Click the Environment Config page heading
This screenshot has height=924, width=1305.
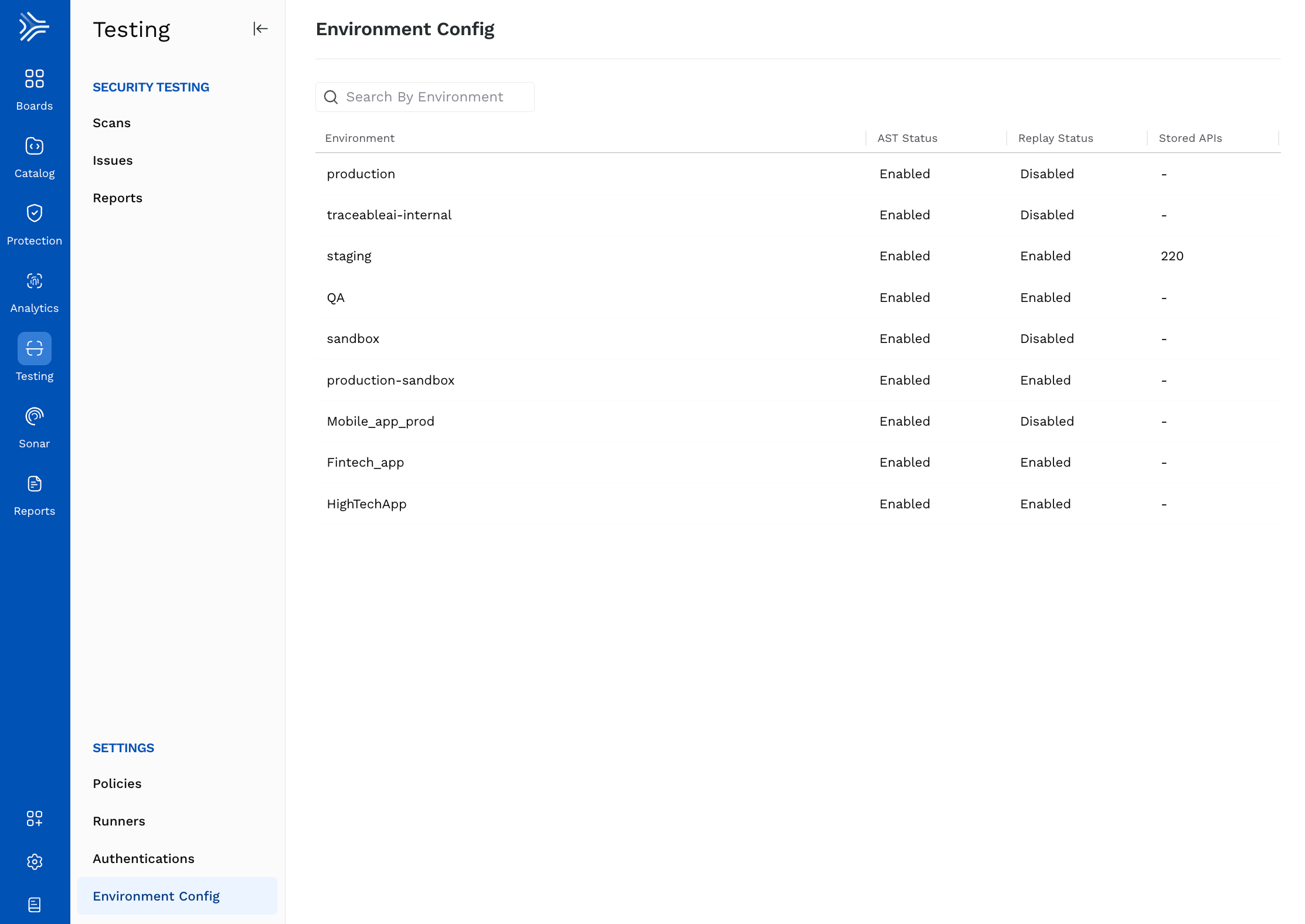(405, 29)
